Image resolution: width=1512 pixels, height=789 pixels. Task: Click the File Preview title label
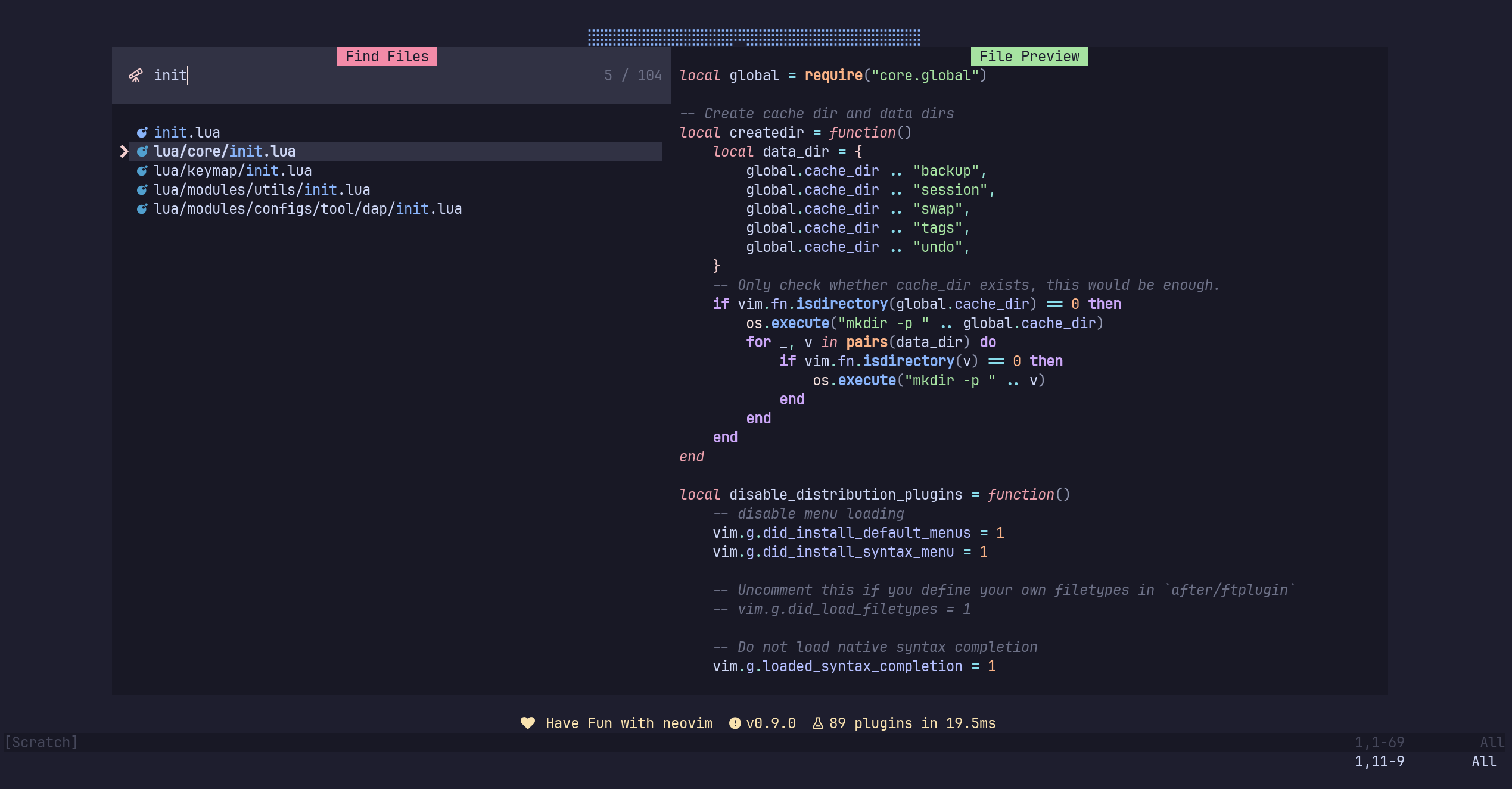1029,57
